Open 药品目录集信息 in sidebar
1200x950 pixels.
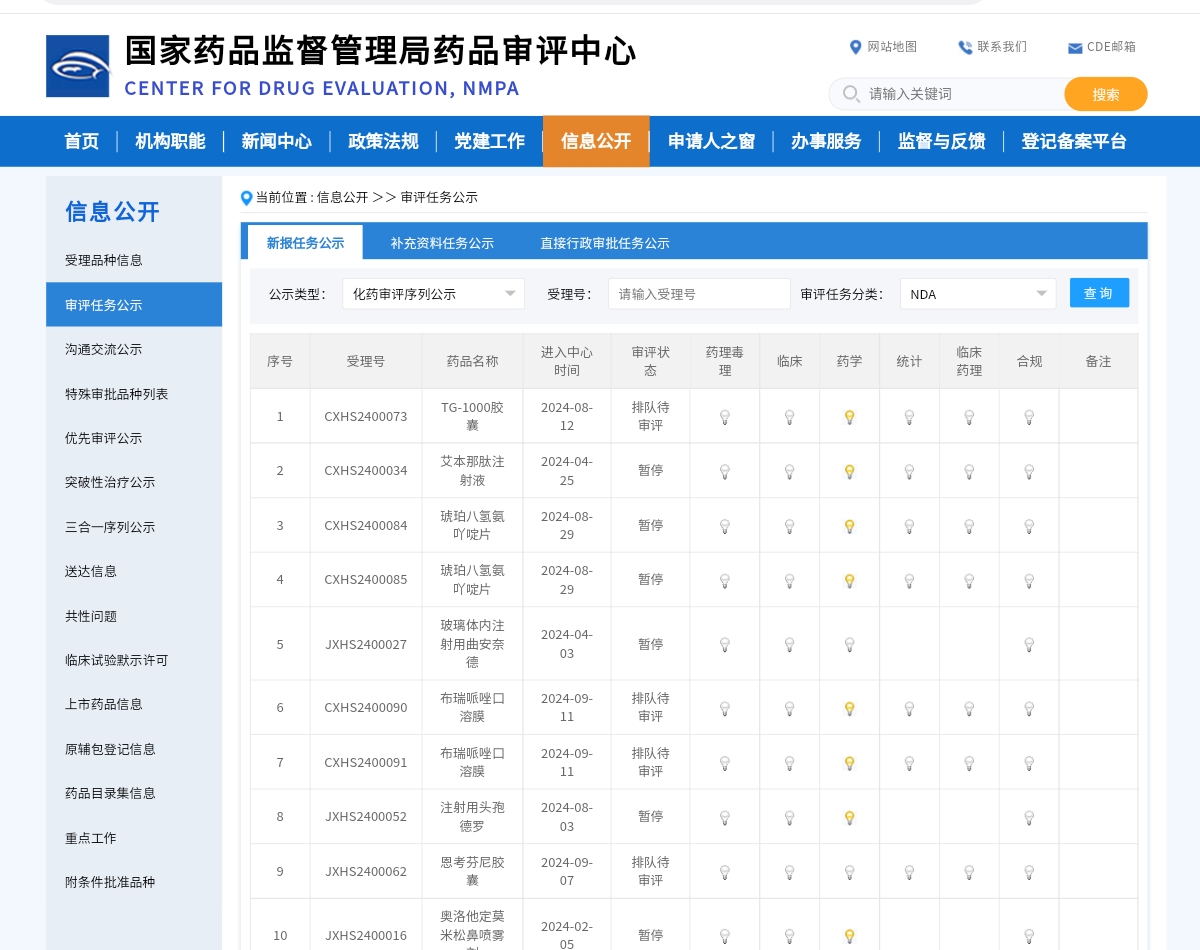(x=134, y=793)
